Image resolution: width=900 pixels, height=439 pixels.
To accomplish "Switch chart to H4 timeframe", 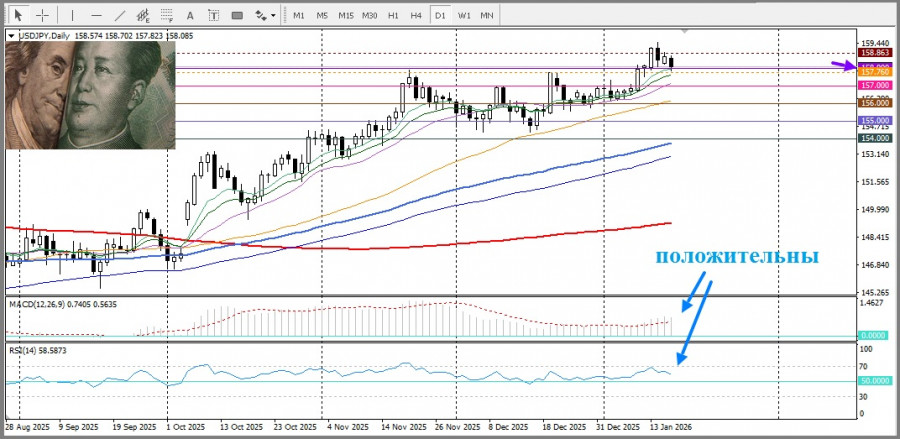I will click(417, 15).
